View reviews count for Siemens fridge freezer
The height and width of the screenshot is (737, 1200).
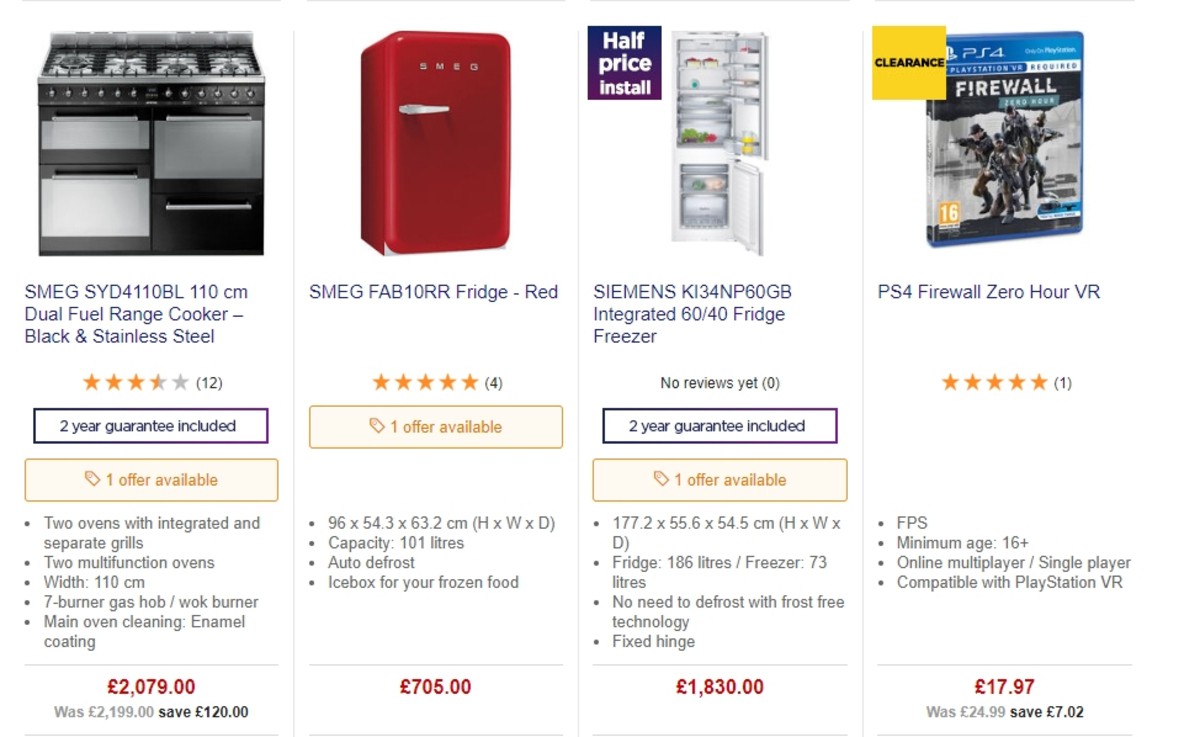718,382
